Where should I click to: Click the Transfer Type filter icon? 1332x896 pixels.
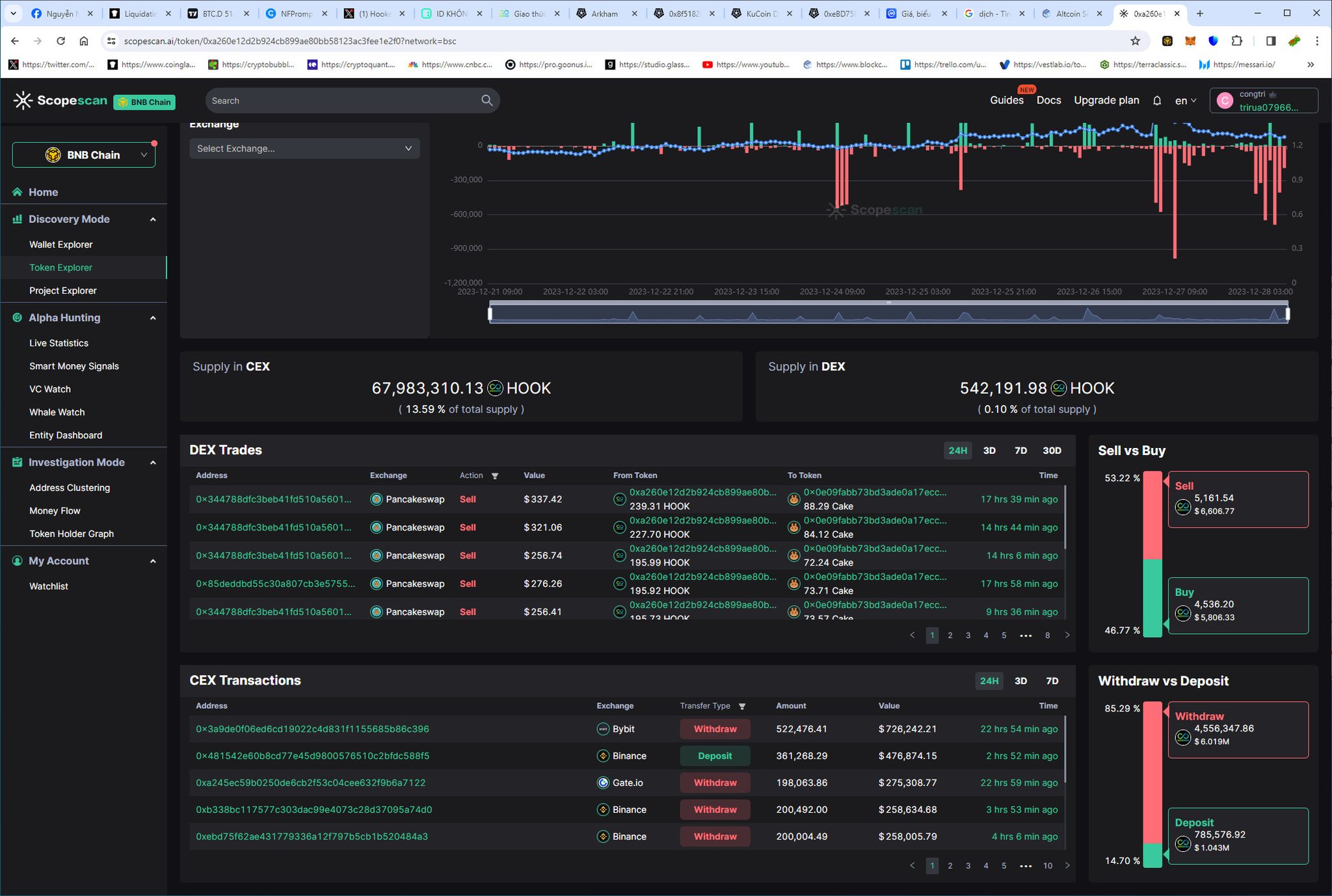point(742,706)
